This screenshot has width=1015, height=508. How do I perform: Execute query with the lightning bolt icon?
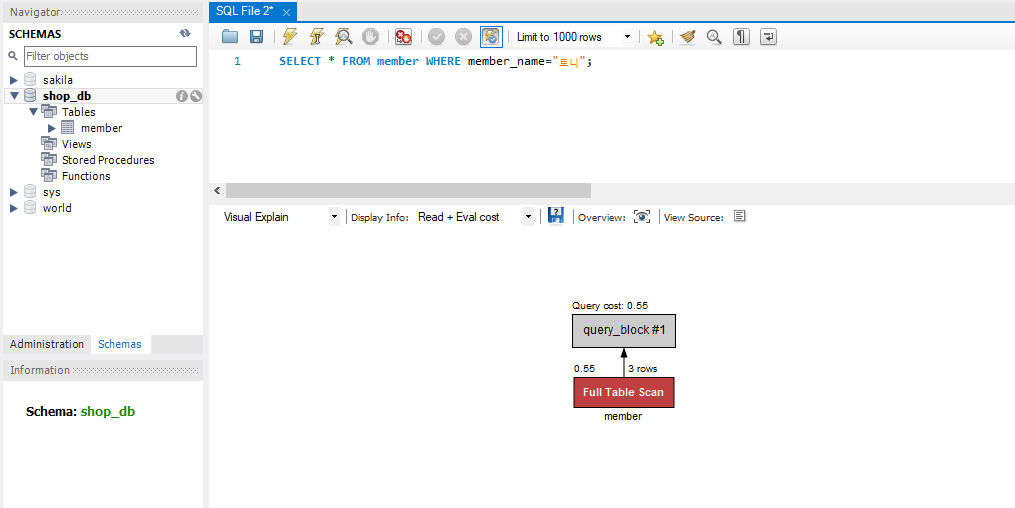[290, 37]
